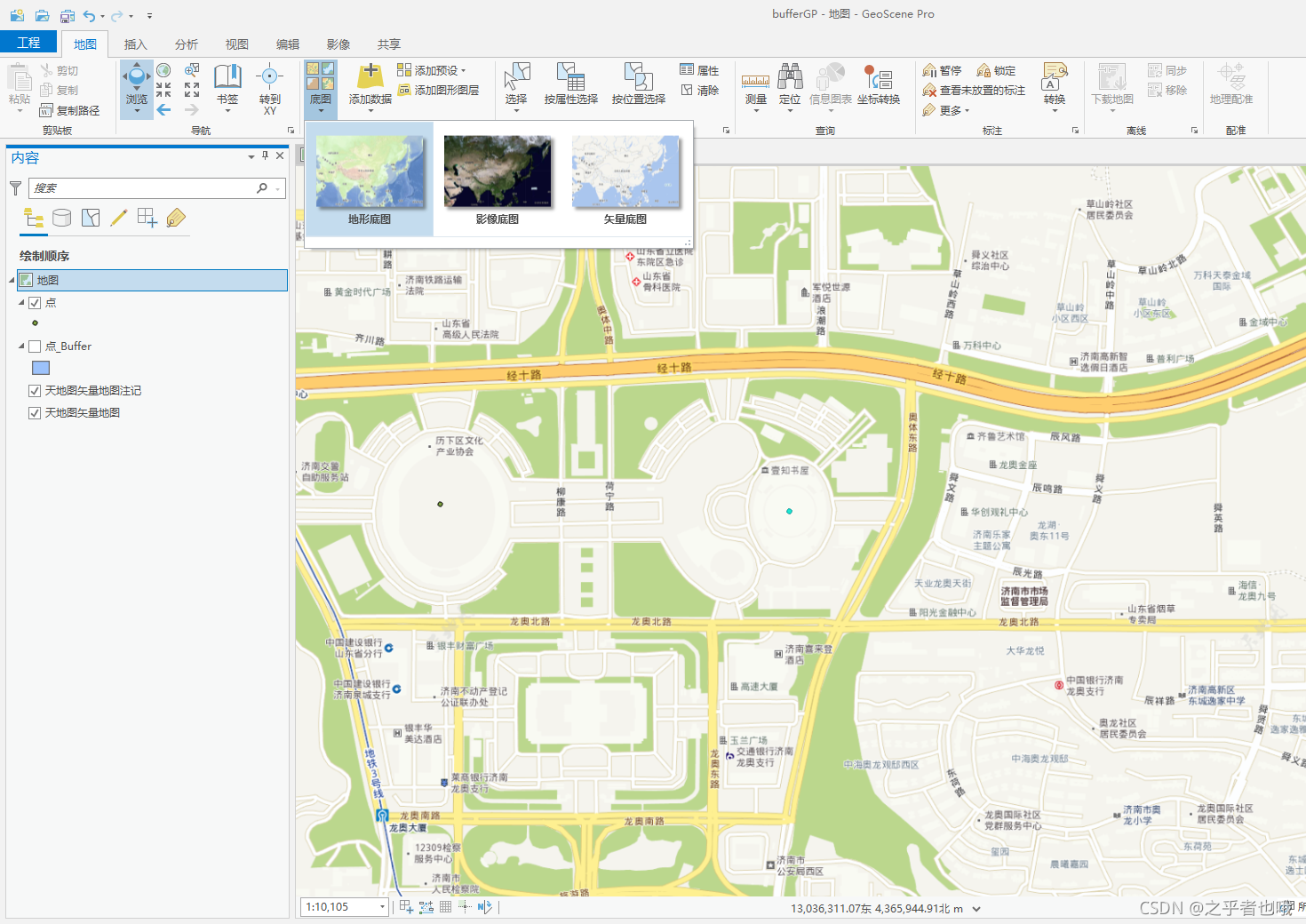This screenshot has width=1306, height=924.
Task: Choose the 地形底图 basemap thumbnail
Action: pos(370,179)
